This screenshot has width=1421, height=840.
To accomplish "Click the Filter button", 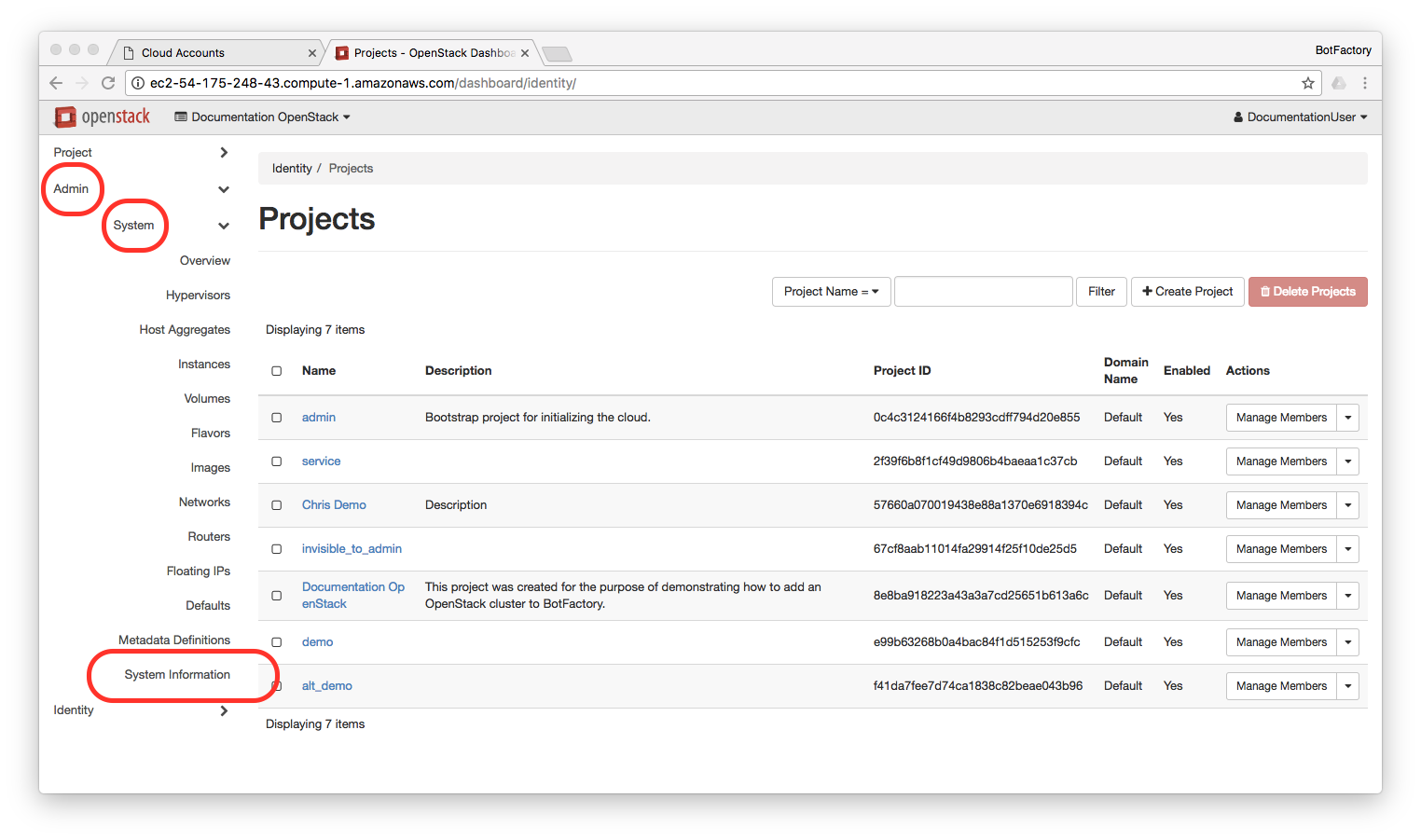I will [1101, 292].
